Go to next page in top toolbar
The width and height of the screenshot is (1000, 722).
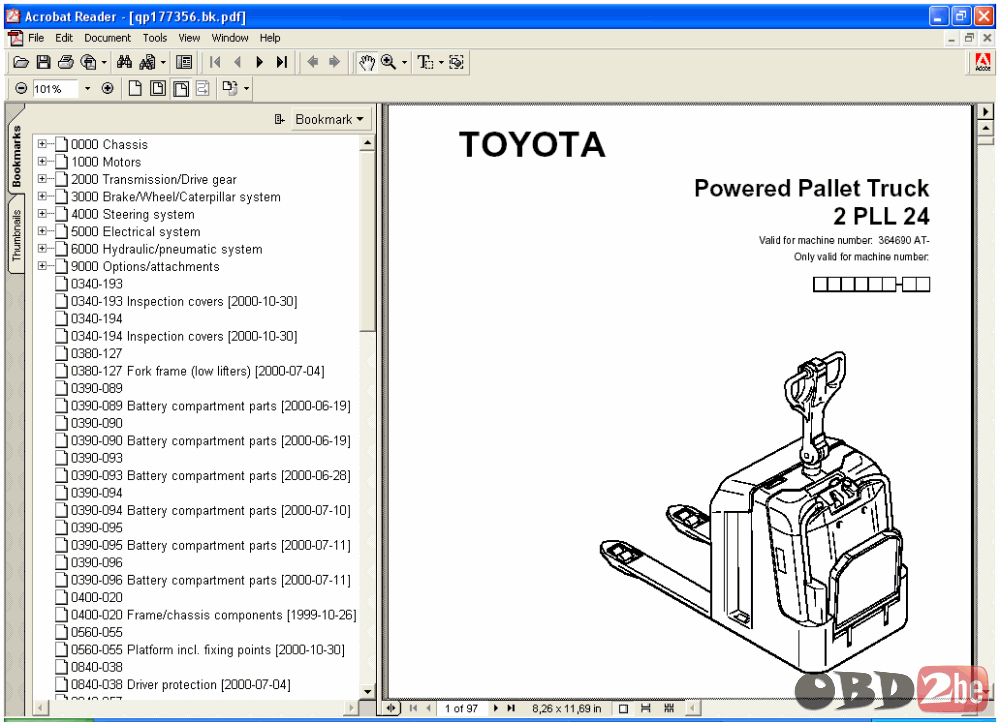point(259,62)
